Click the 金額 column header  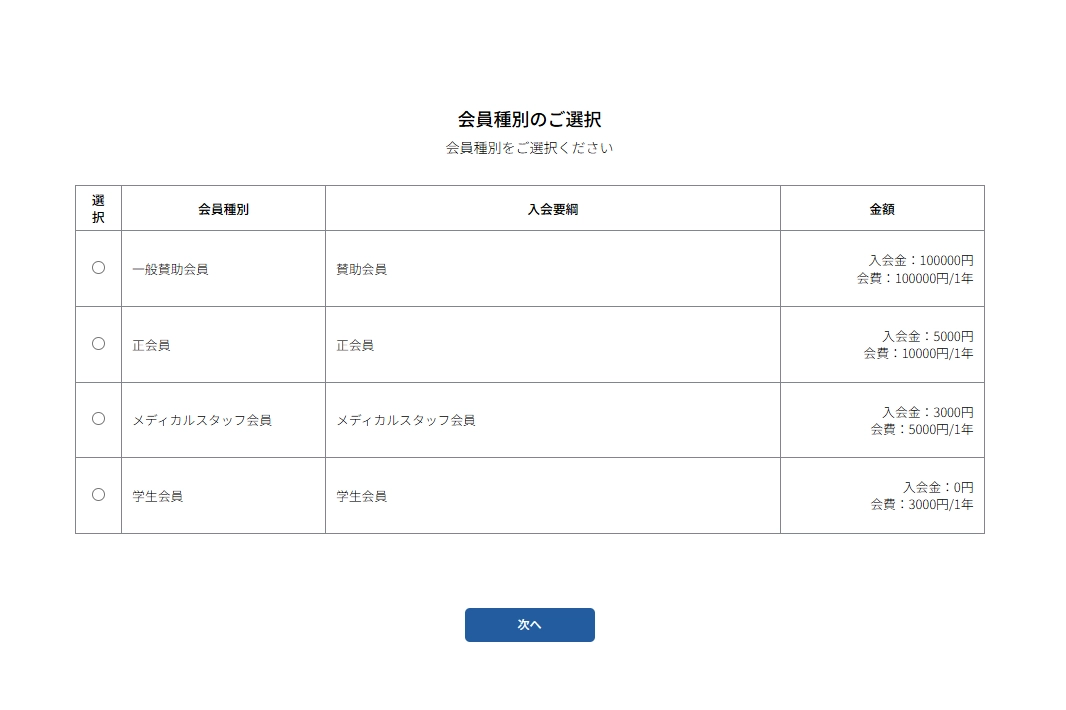coord(881,209)
